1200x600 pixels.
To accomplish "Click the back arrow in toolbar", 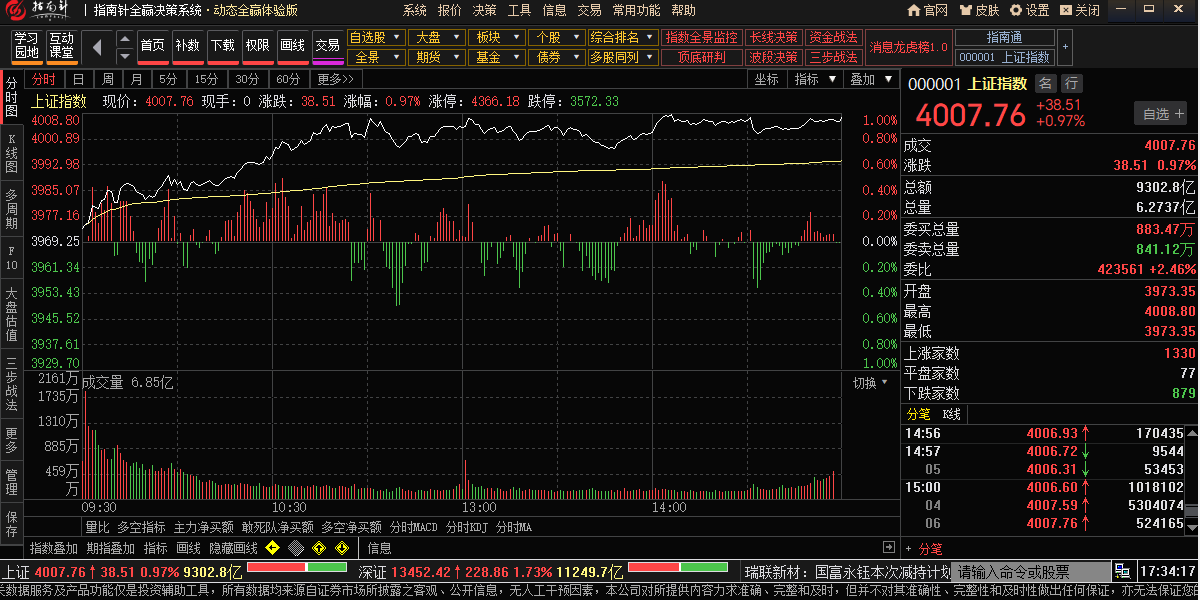I will click(x=97, y=46).
